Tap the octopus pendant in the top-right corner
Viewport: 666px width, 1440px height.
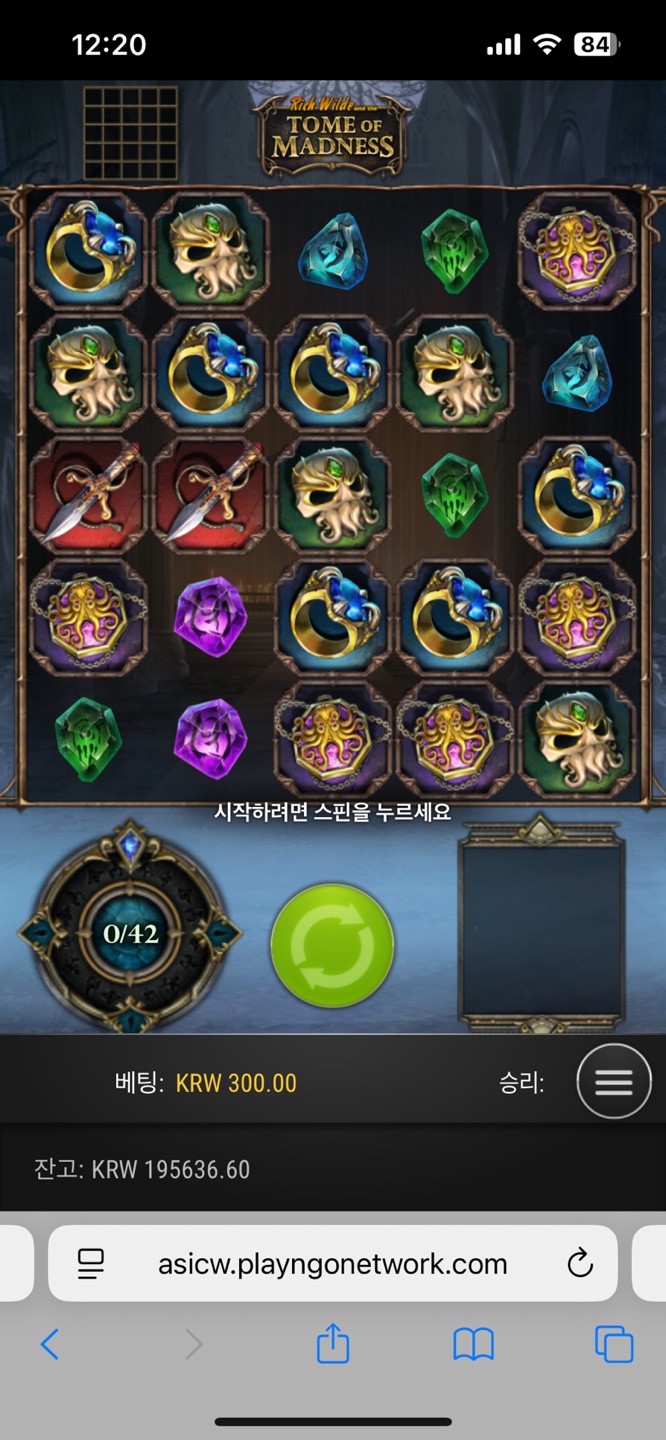click(577, 251)
